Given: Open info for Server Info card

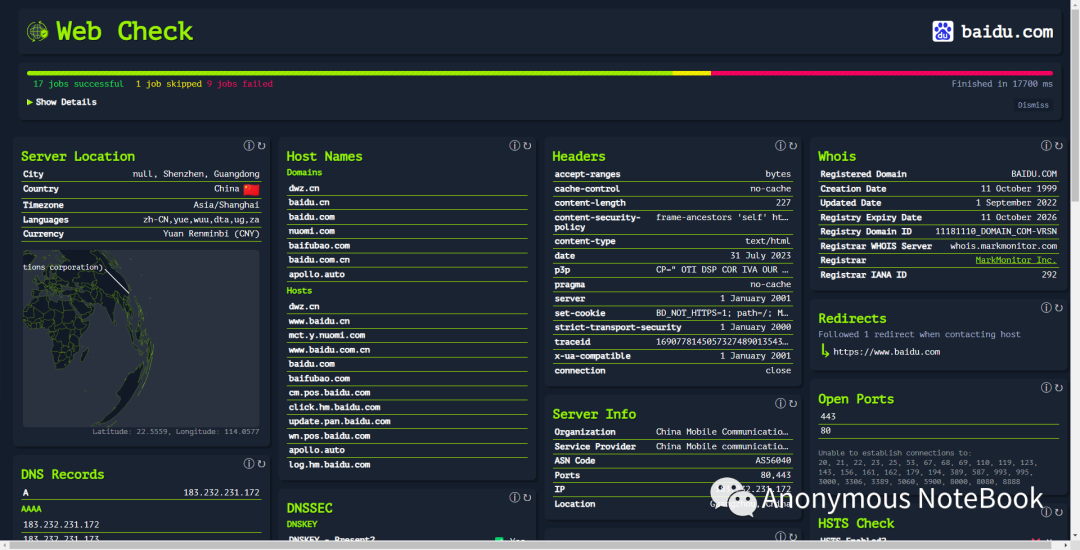Looking at the screenshot, I should click(780, 403).
